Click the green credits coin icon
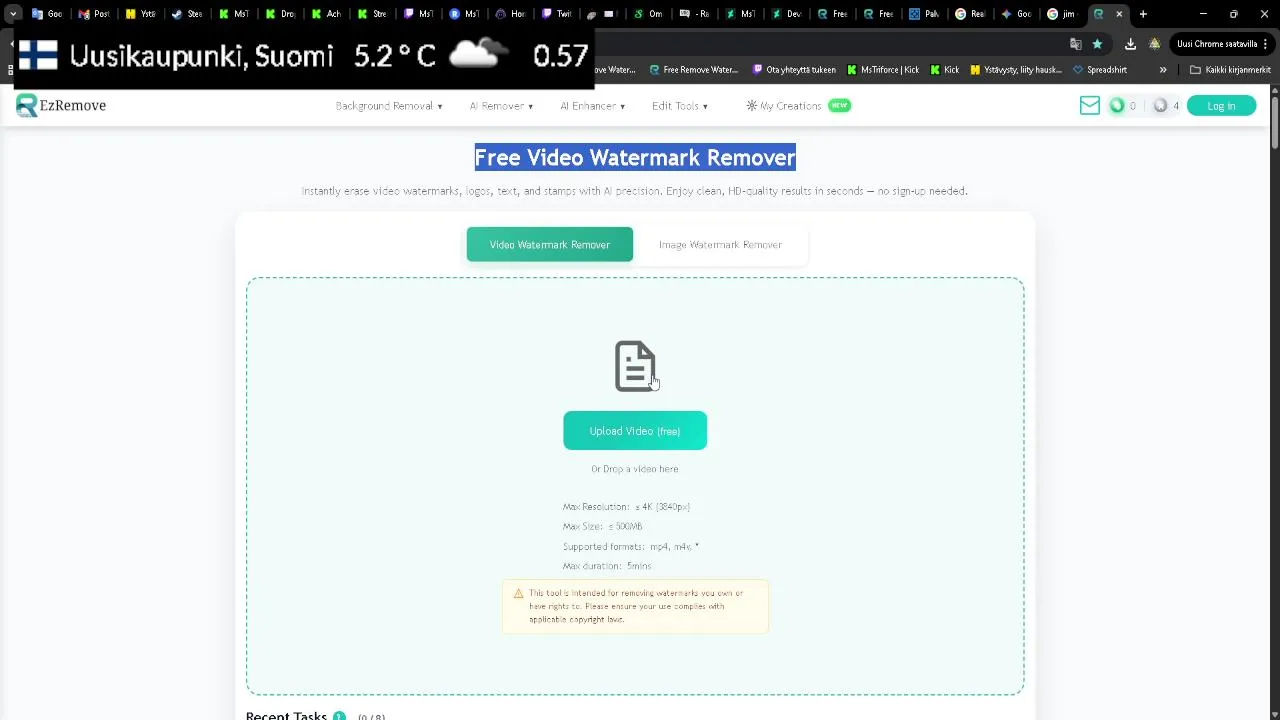1280x720 pixels. (x=1117, y=106)
